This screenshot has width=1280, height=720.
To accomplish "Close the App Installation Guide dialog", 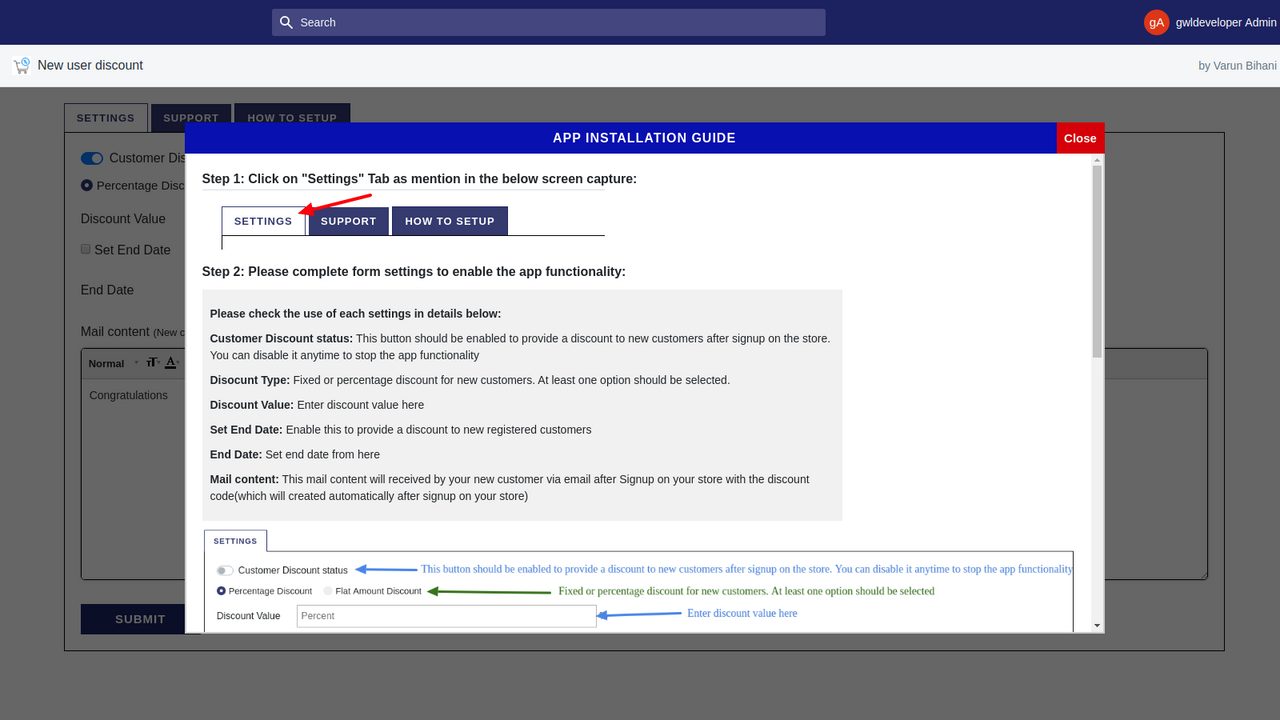I will coord(1080,138).
